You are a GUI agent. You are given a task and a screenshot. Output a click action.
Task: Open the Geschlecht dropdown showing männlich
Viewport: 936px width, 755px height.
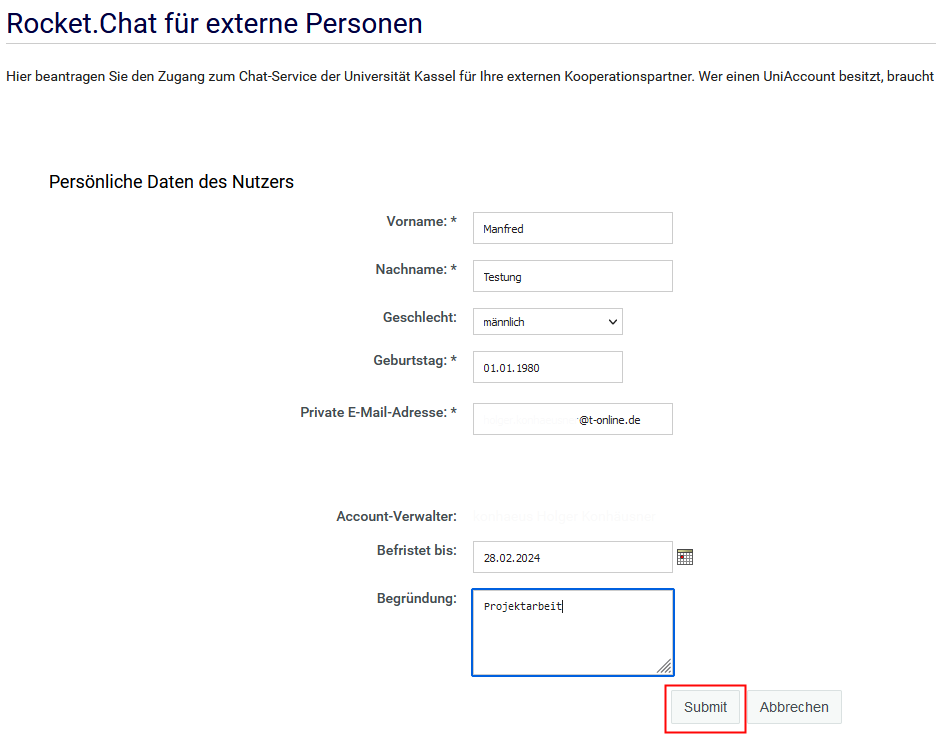pos(548,322)
